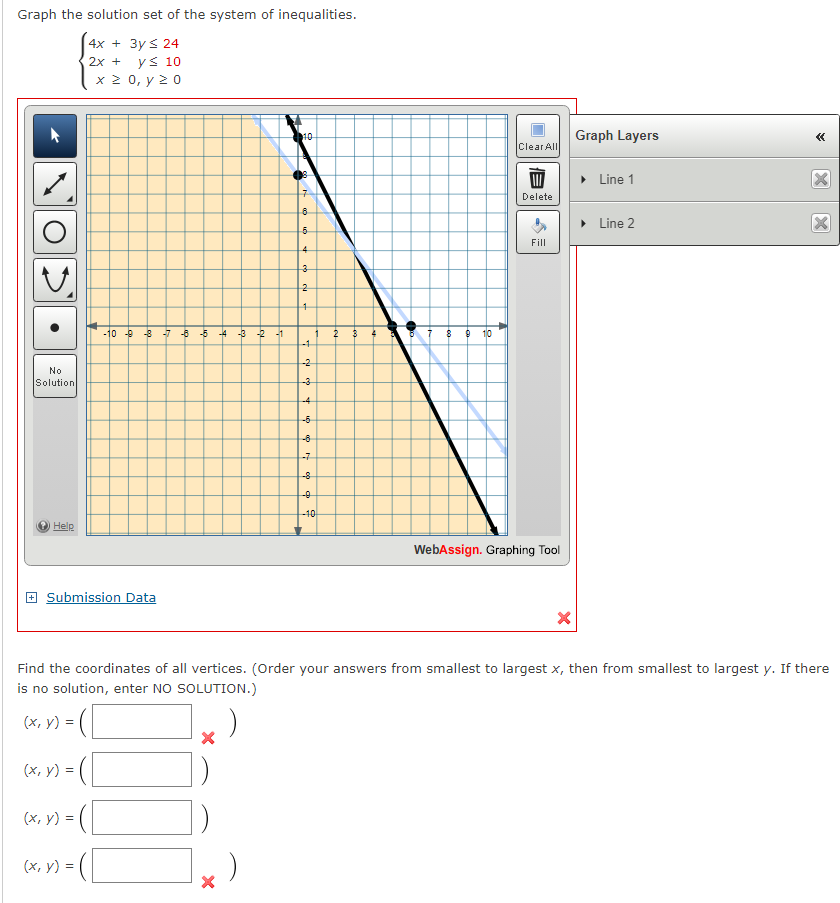Viewport: 840px width, 903px height.
Task: Select the parabola drawing tool
Action: pos(54,280)
